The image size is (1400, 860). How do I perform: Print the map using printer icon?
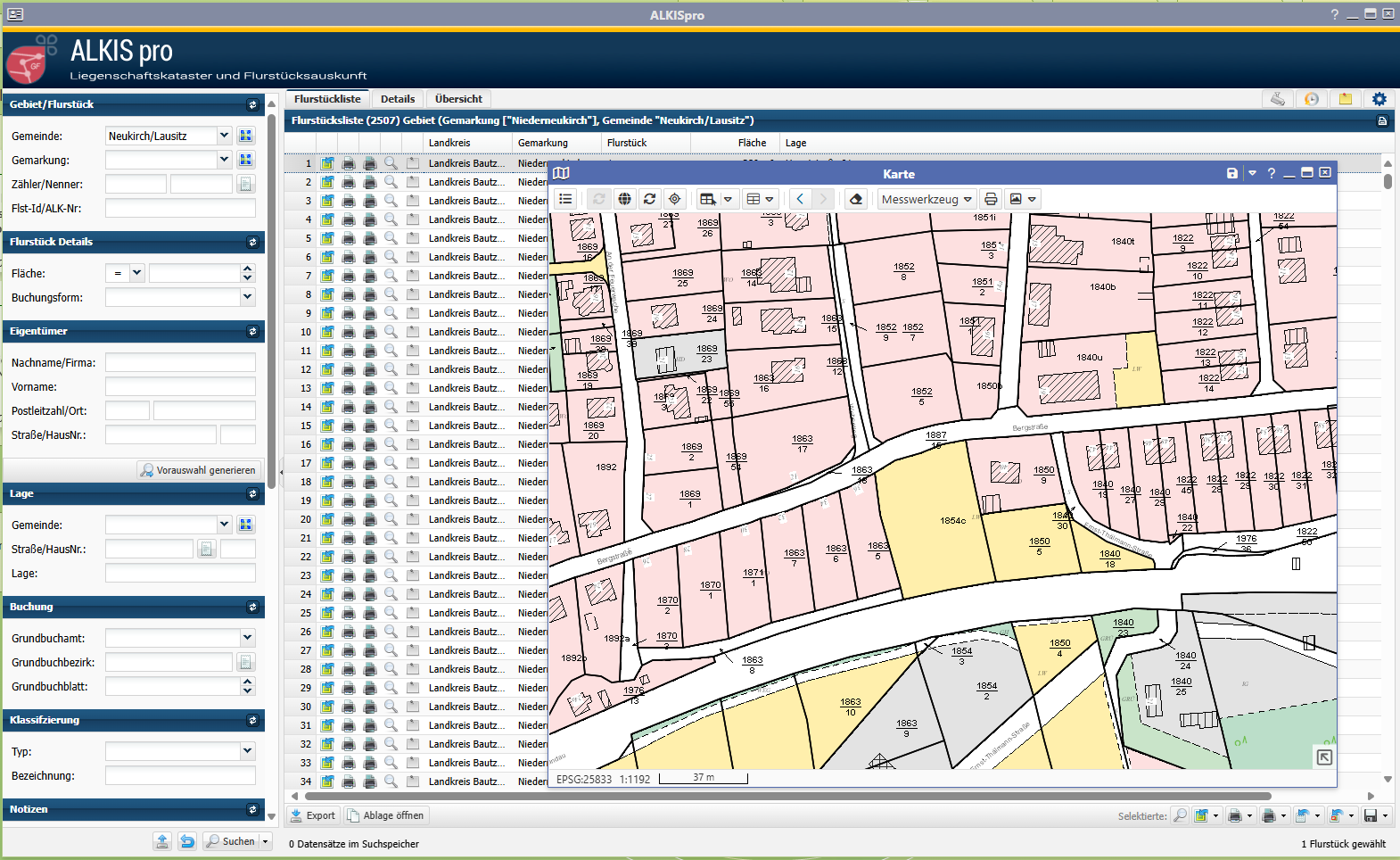pos(991,199)
